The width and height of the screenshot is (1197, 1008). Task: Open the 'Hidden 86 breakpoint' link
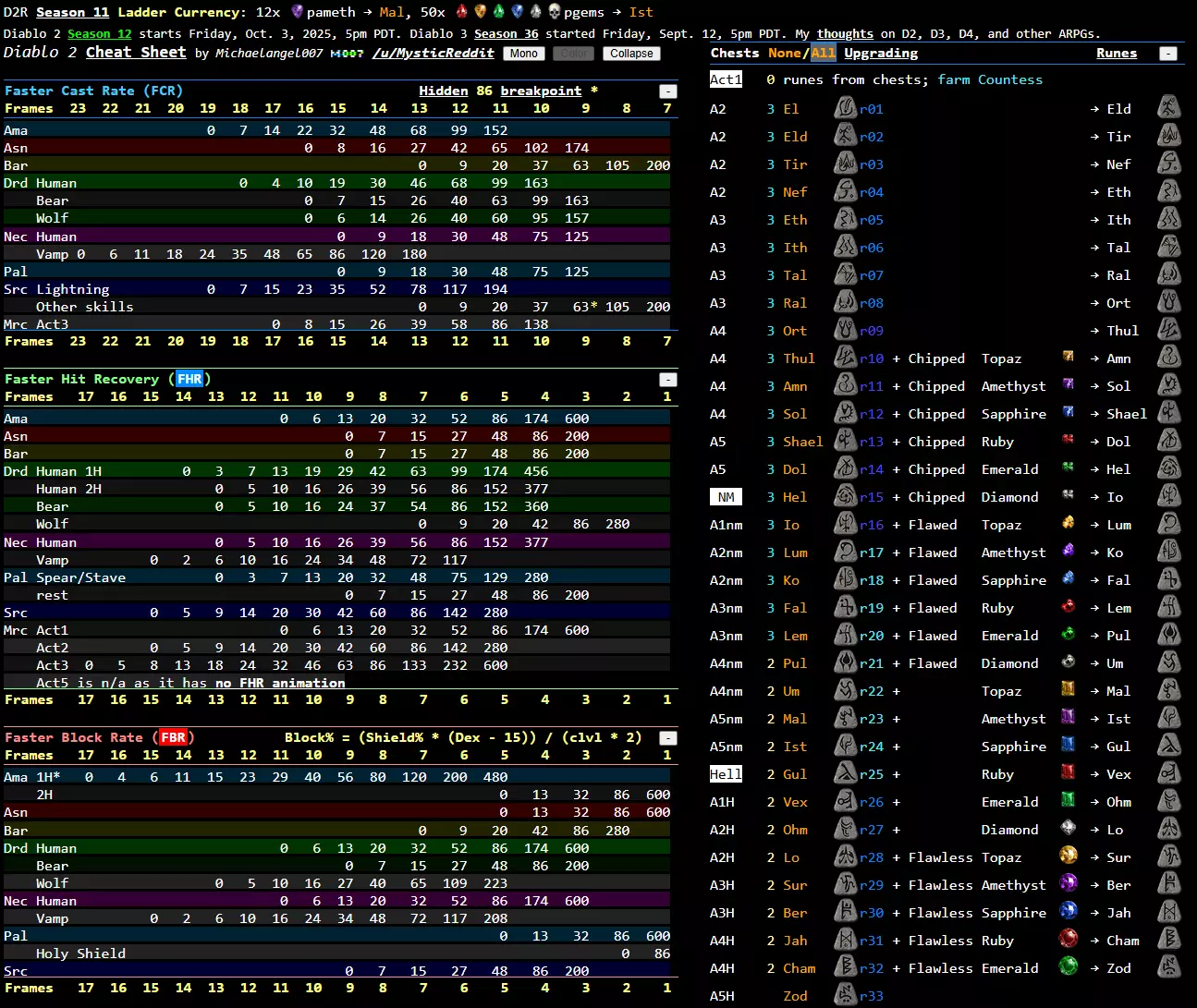click(500, 91)
